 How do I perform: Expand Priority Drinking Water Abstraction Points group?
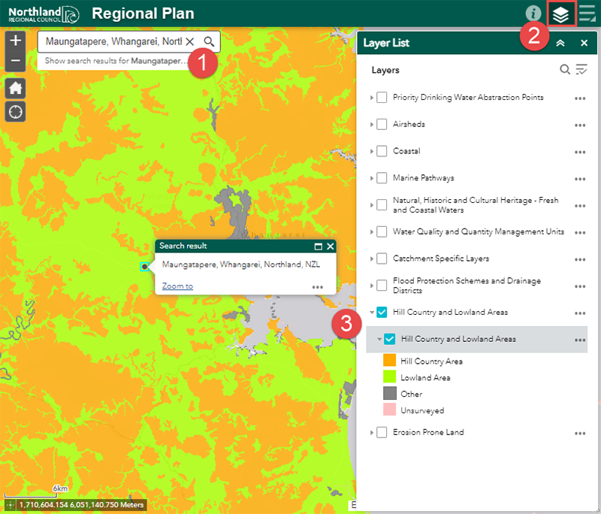(371, 97)
